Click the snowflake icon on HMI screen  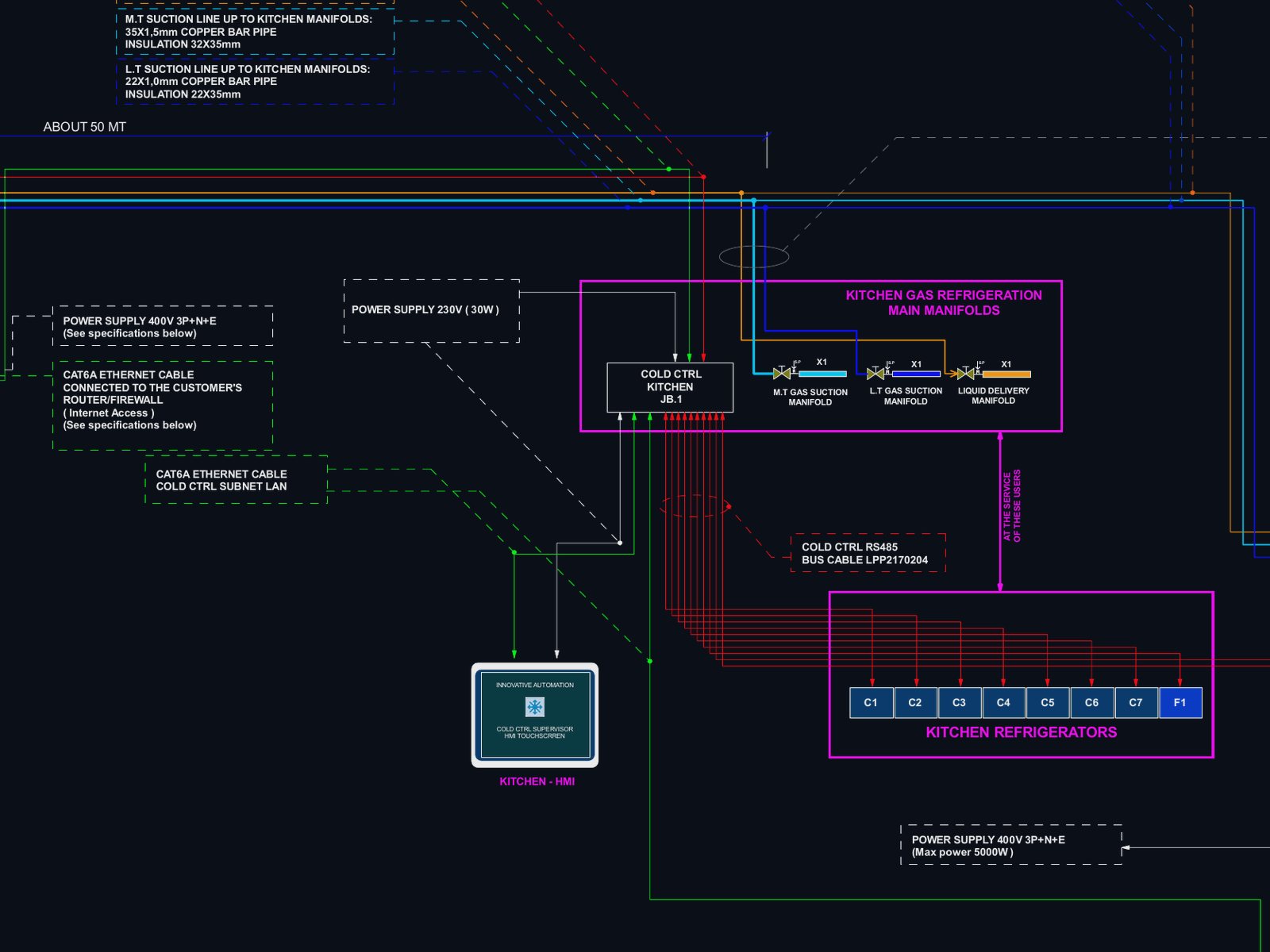point(535,707)
